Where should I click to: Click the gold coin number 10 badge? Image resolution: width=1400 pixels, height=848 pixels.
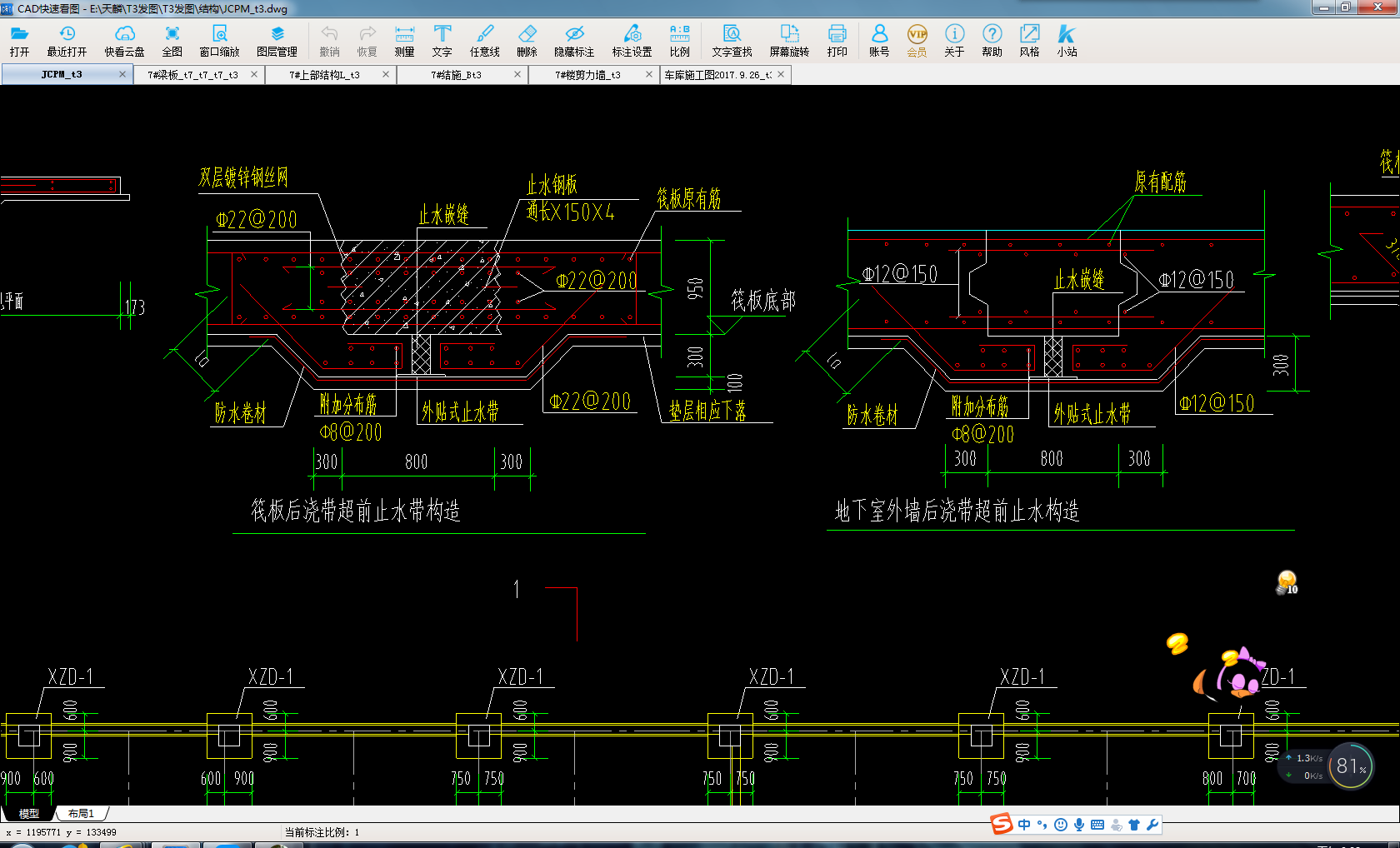point(1287,582)
